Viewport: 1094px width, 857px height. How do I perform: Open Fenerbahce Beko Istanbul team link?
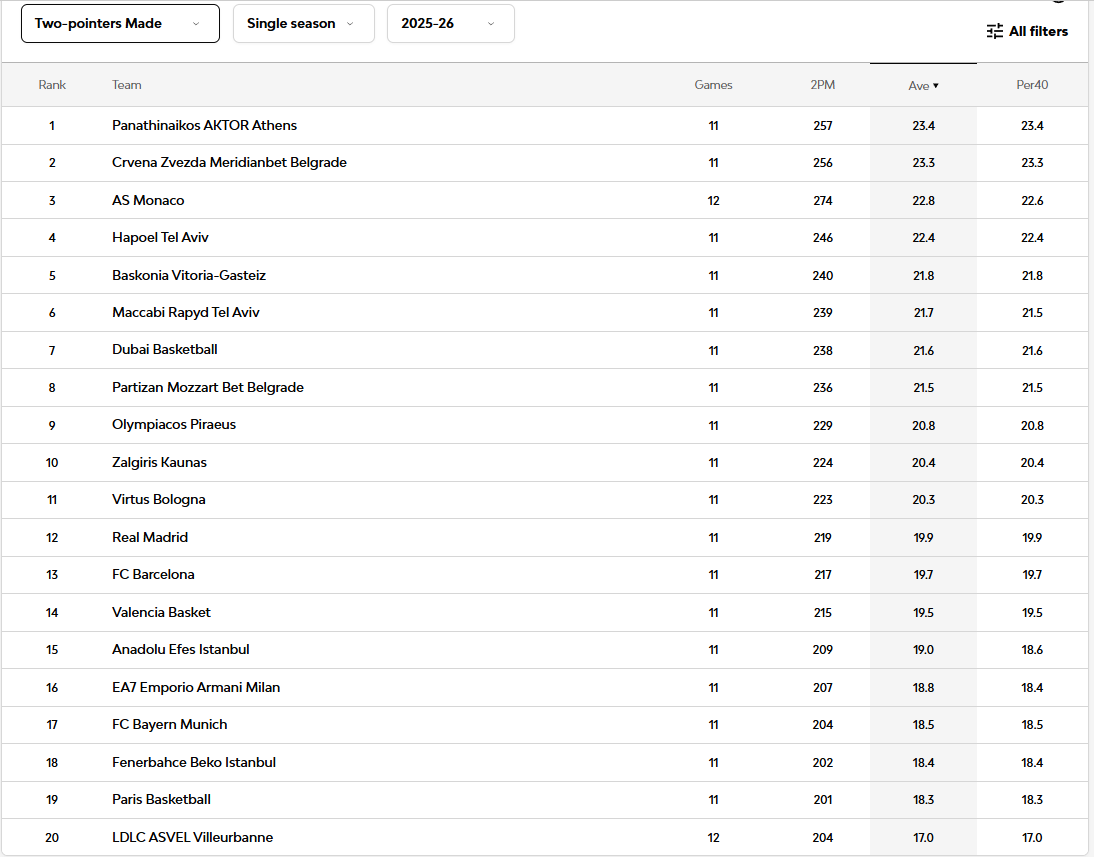(194, 763)
